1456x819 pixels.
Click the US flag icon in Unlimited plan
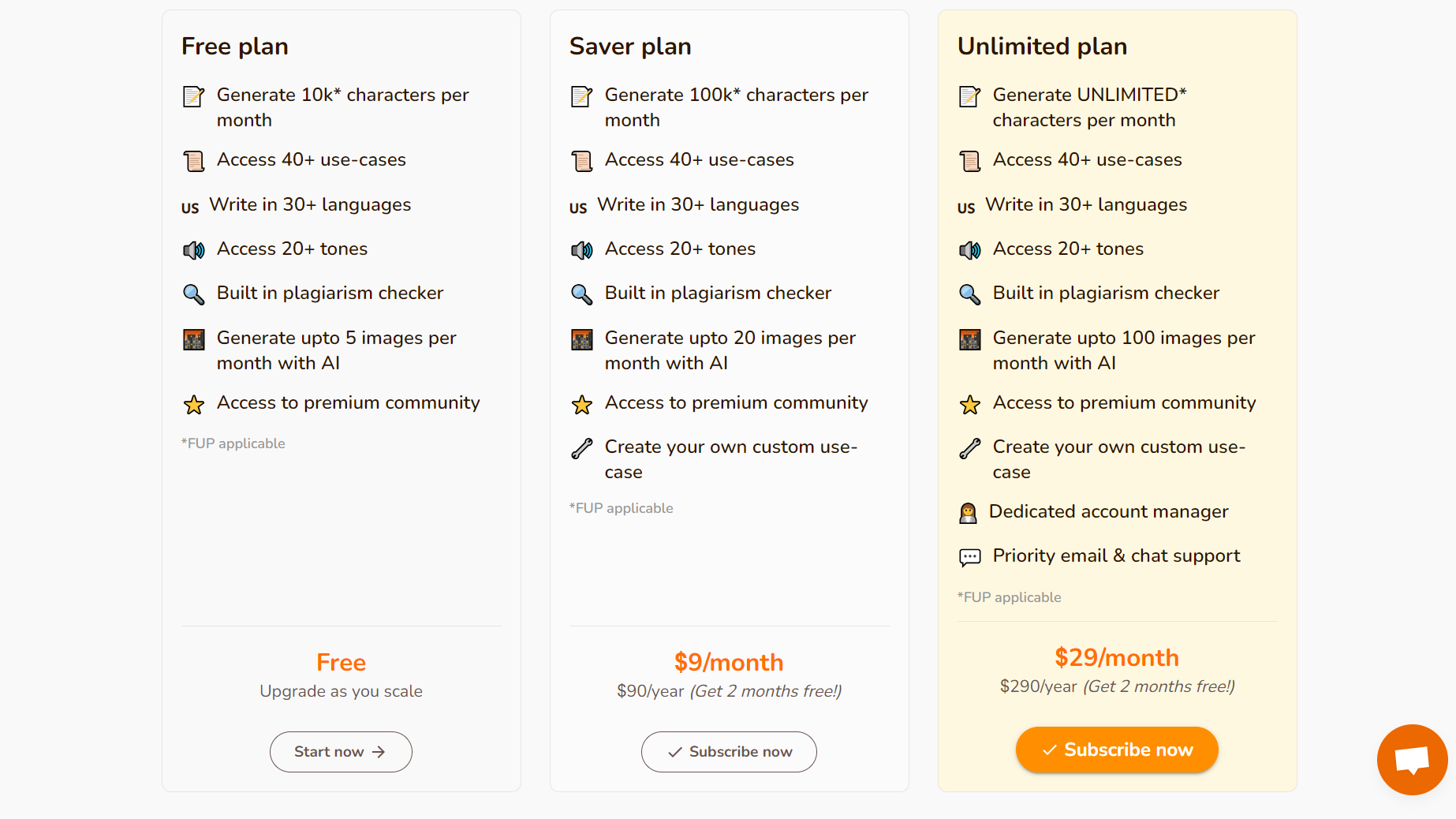tap(966, 208)
